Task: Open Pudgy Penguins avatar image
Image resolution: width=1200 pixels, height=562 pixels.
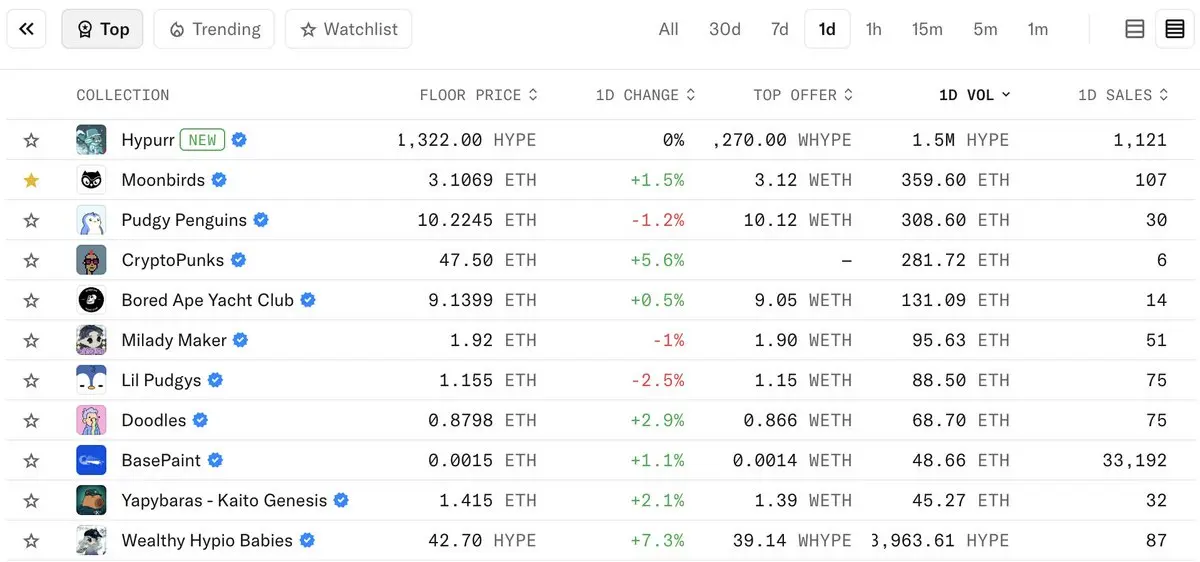Action: click(91, 220)
